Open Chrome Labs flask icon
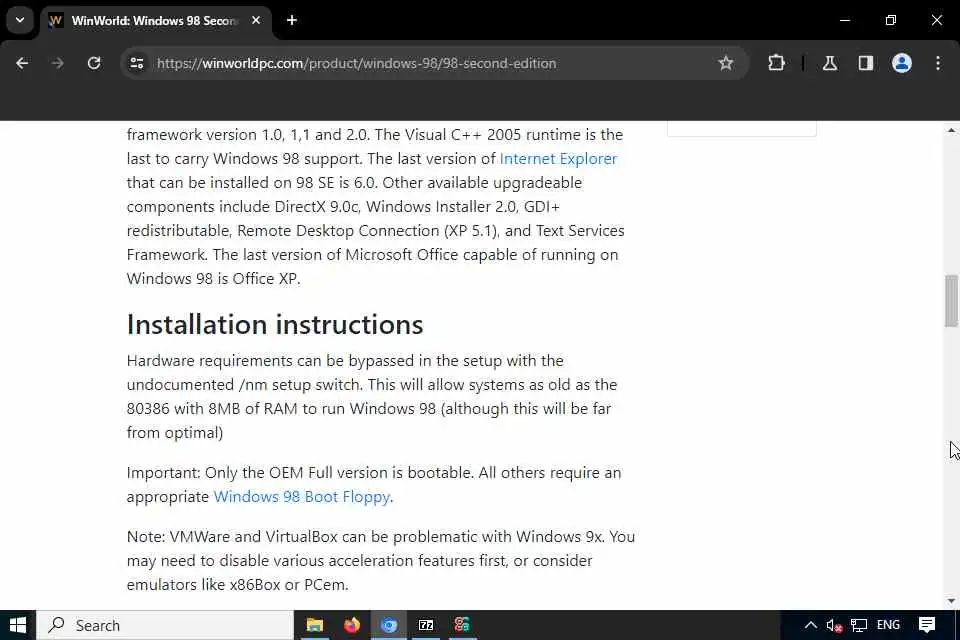 point(830,63)
